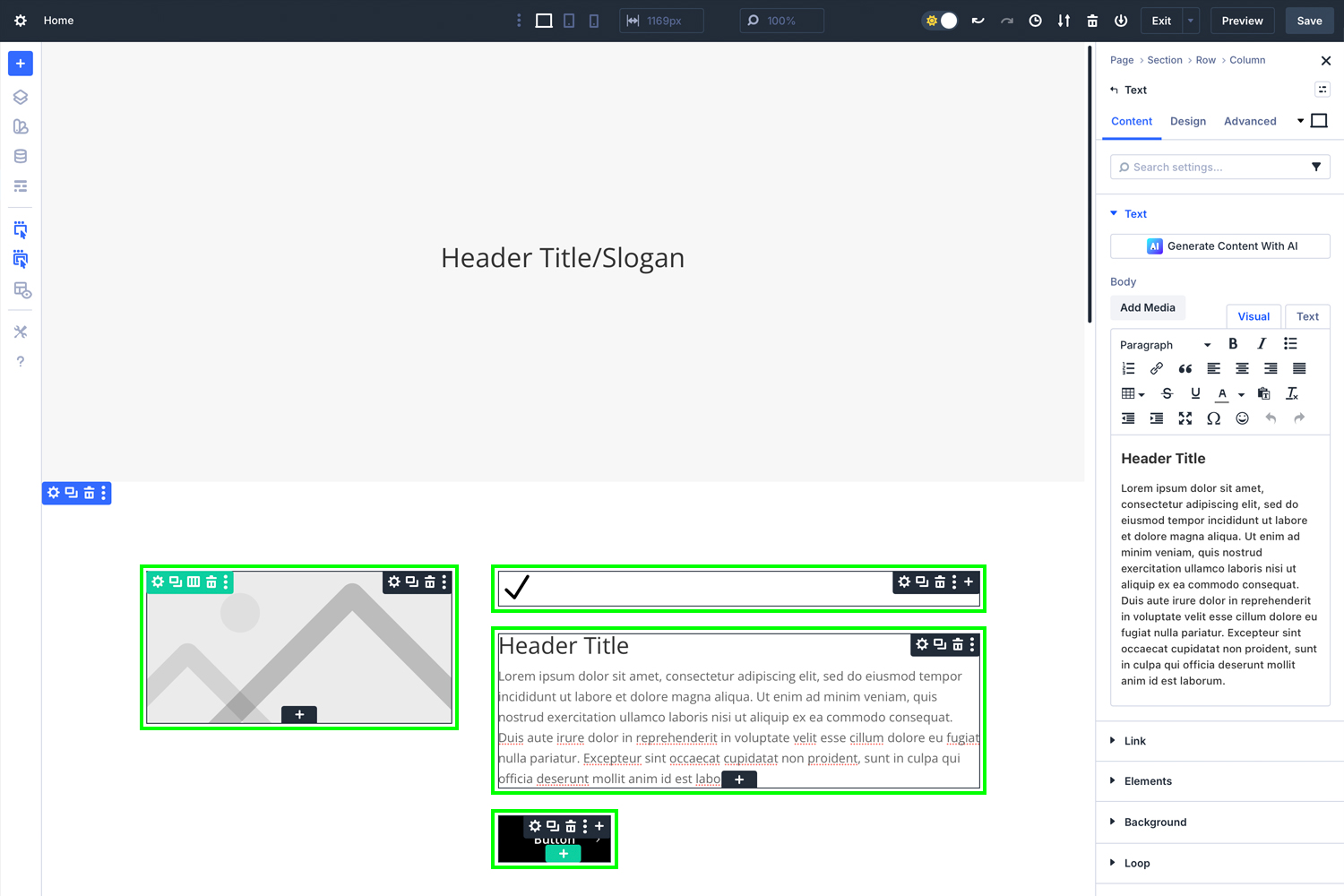Viewport: 1344px width, 896px height.
Task: Switch to tablet preview mode
Action: (x=569, y=20)
